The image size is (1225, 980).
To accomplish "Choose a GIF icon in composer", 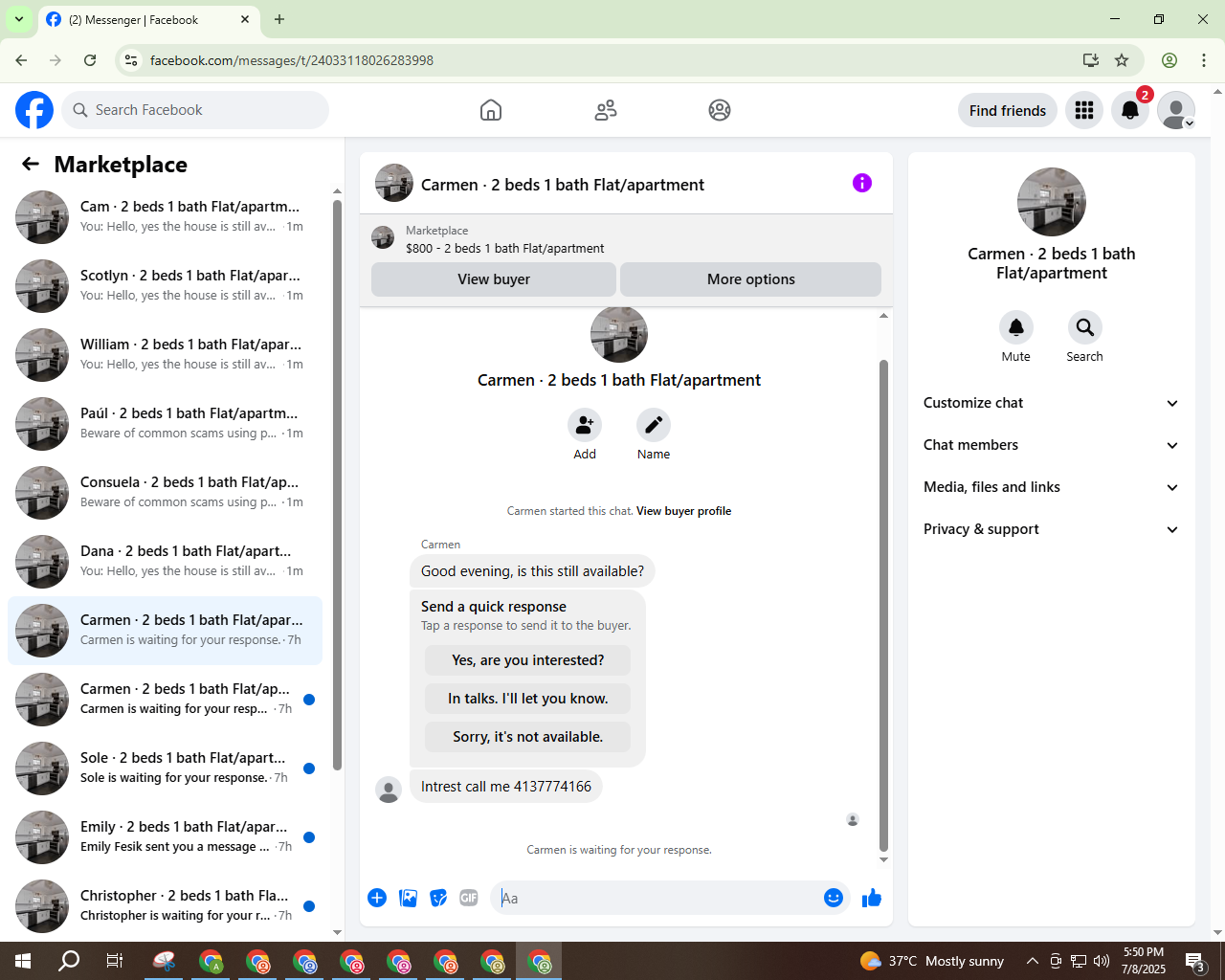I will pyautogui.click(x=469, y=898).
